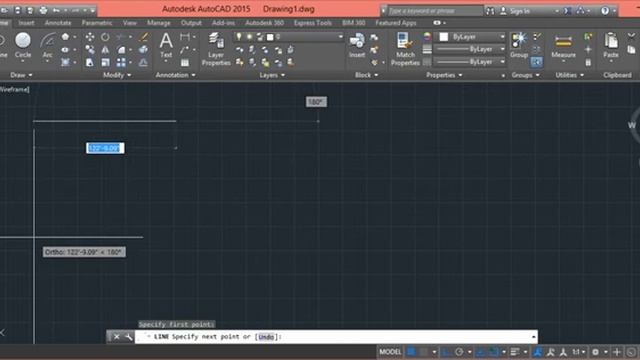Expand the Block panel dropdown
This screenshot has width=640, height=360.
pos(367,75)
